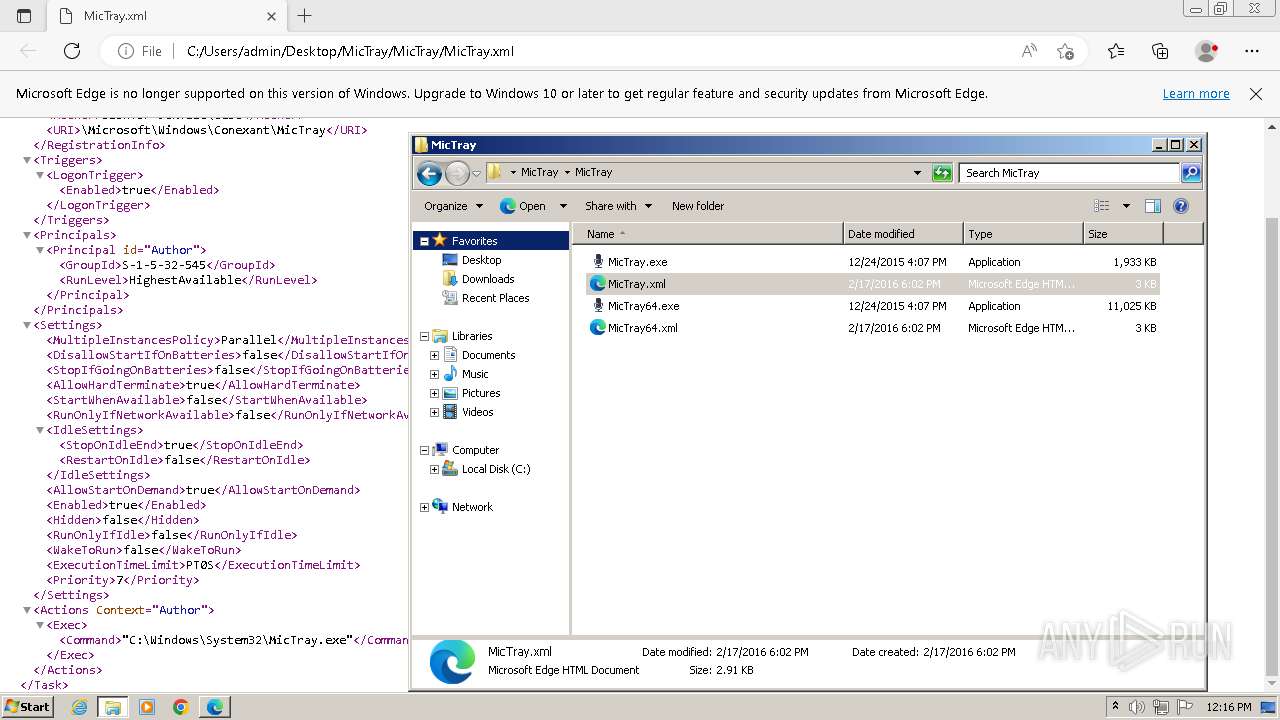Screen dimensions: 1280x720
Task: Click the Open toolbar button
Action: (x=523, y=206)
